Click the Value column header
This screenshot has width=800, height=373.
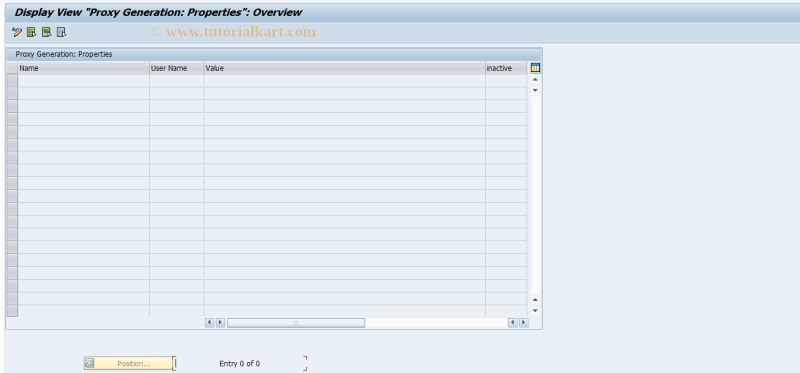click(344, 68)
